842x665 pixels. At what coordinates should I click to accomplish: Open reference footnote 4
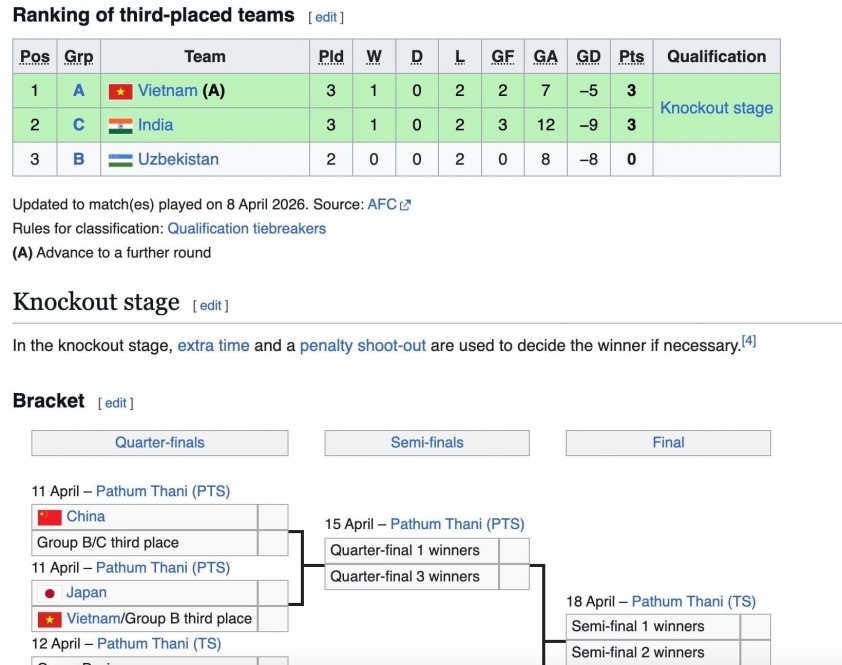click(x=748, y=341)
